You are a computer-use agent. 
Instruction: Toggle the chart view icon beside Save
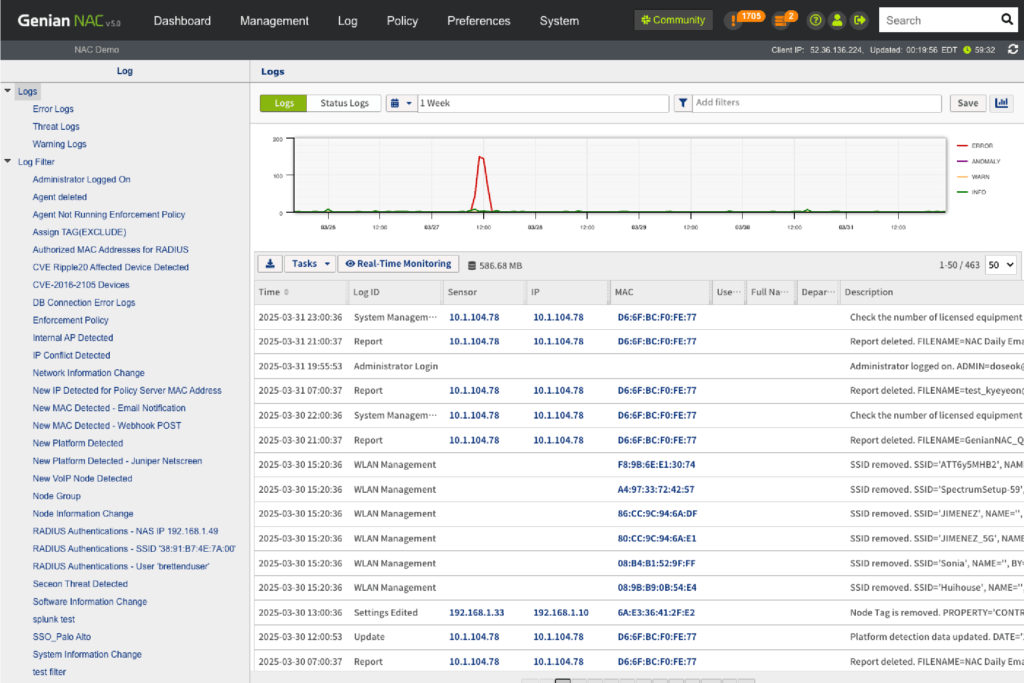point(1001,103)
